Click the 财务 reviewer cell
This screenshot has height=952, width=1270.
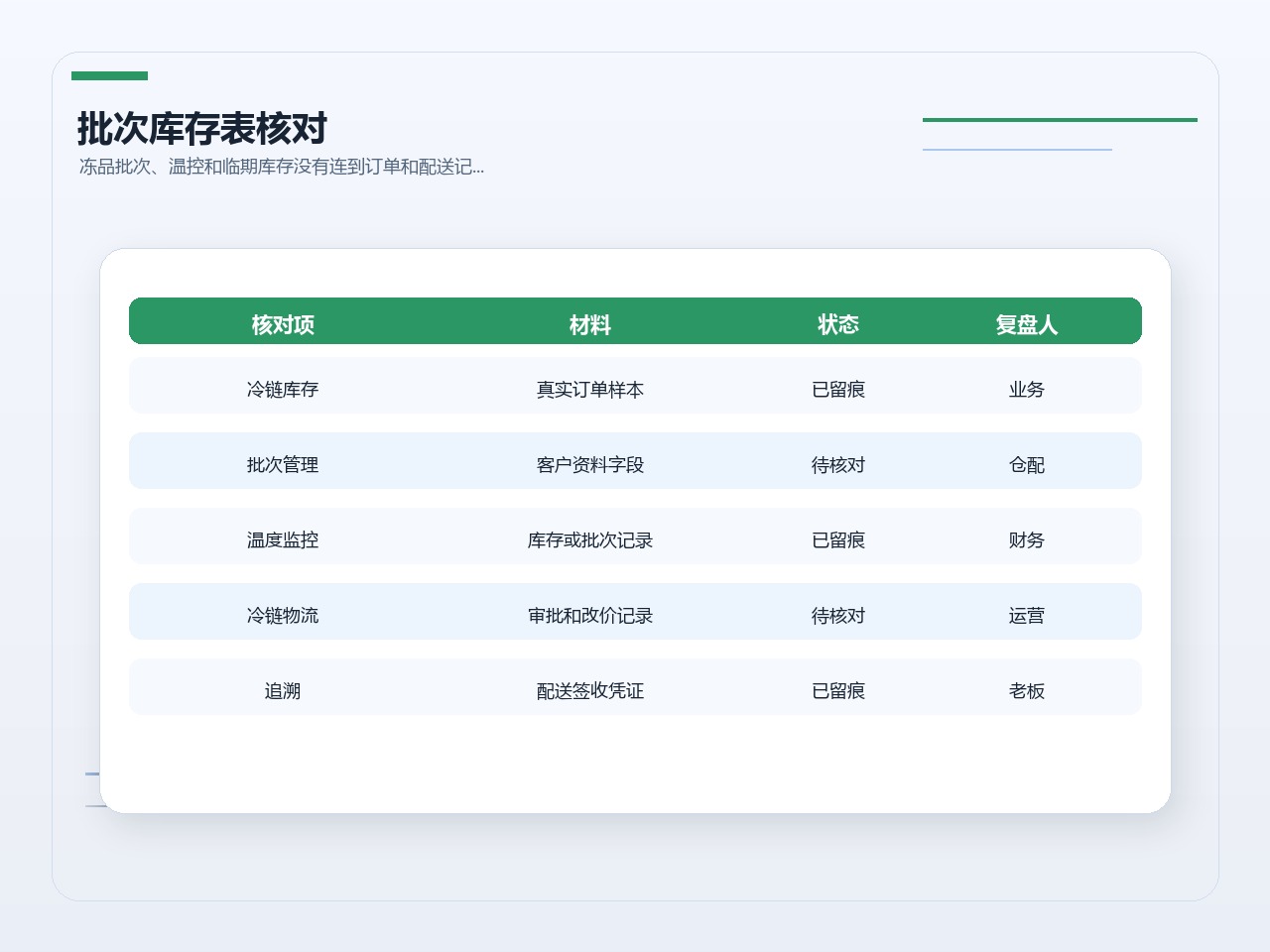(1027, 540)
